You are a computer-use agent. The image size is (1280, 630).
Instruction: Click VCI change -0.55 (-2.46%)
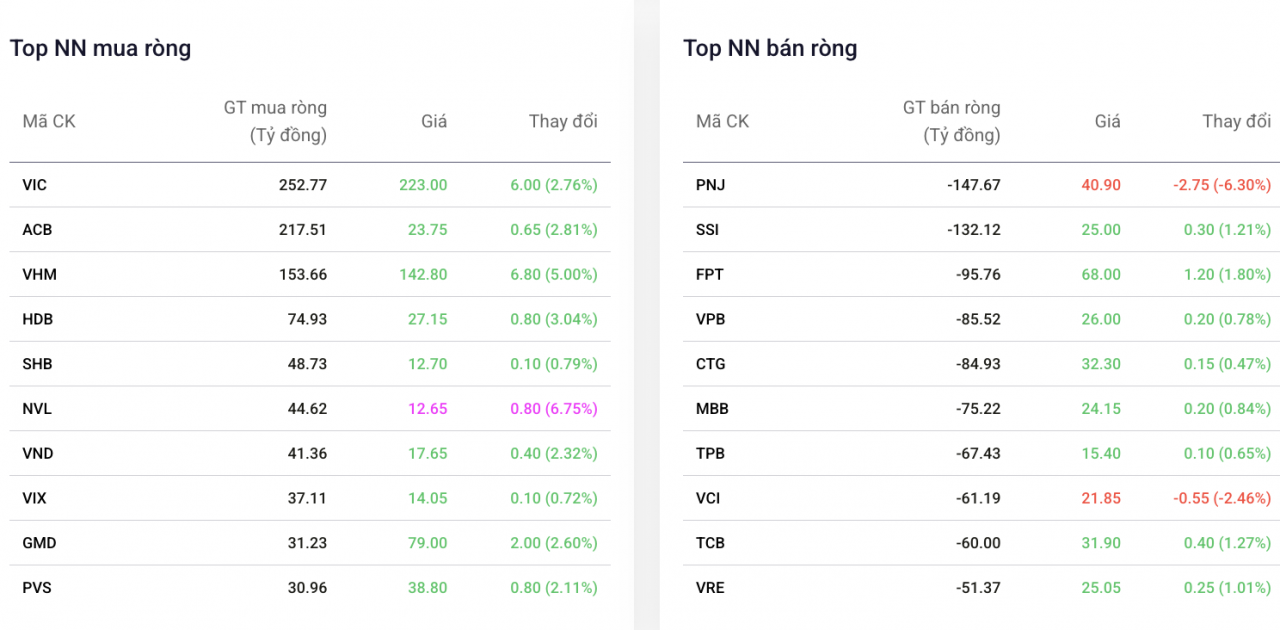click(x=1222, y=498)
